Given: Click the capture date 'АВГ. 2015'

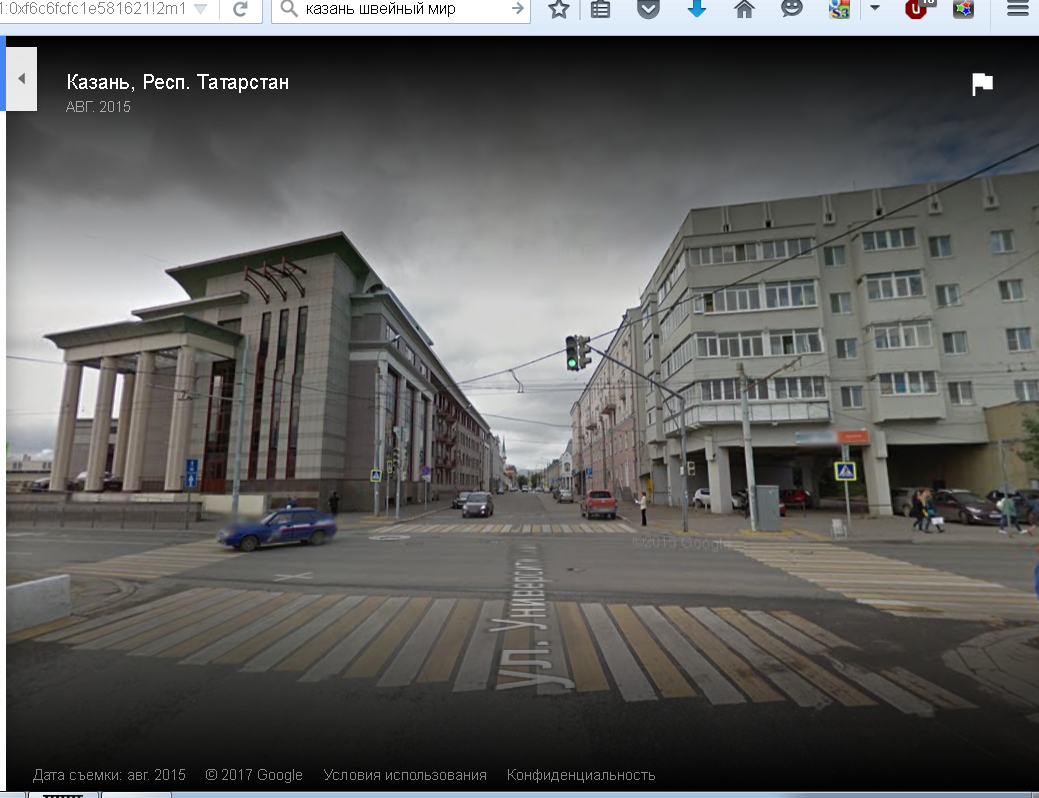Looking at the screenshot, I should point(98,107).
